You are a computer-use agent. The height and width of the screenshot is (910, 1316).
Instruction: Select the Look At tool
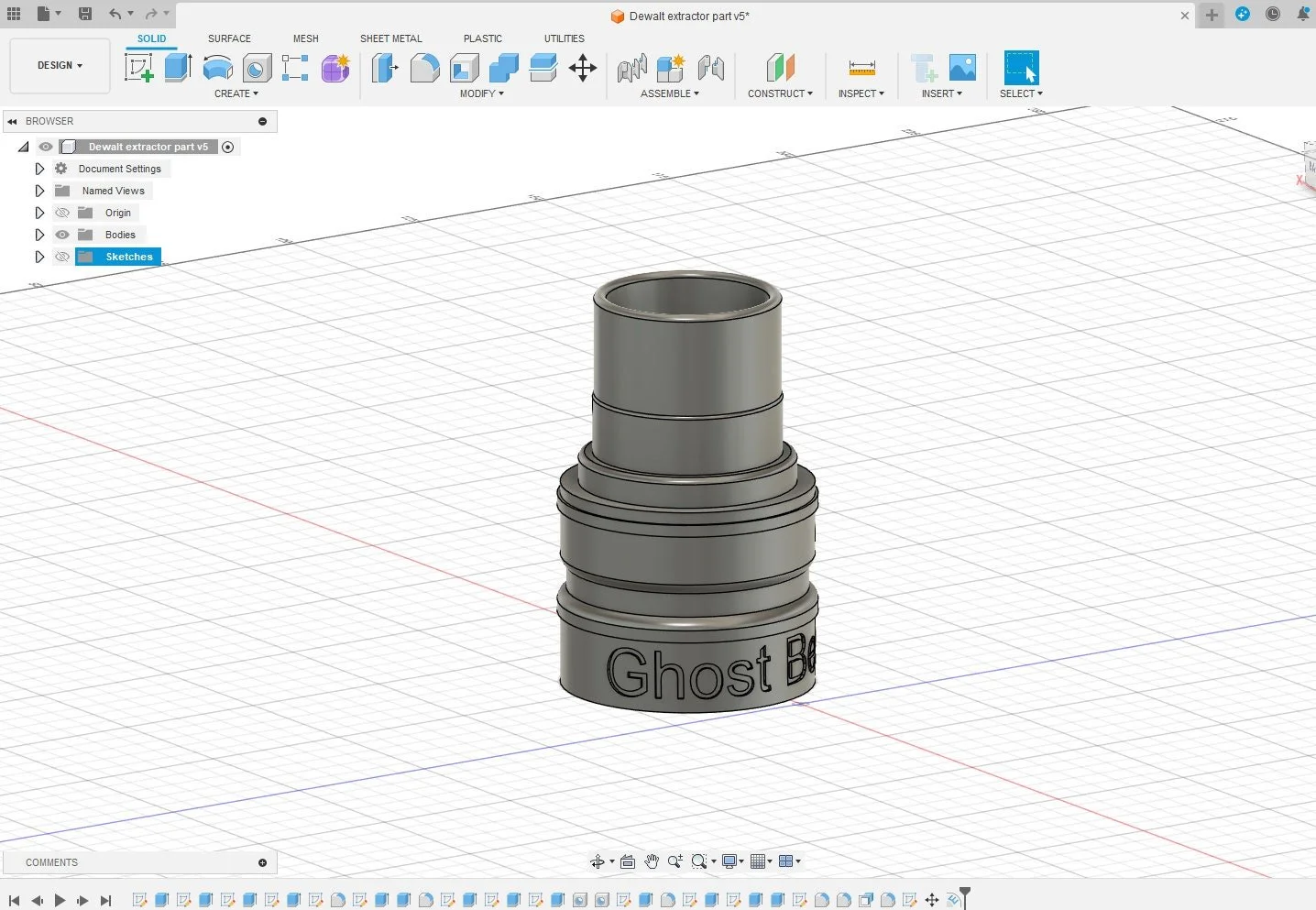[628, 861]
